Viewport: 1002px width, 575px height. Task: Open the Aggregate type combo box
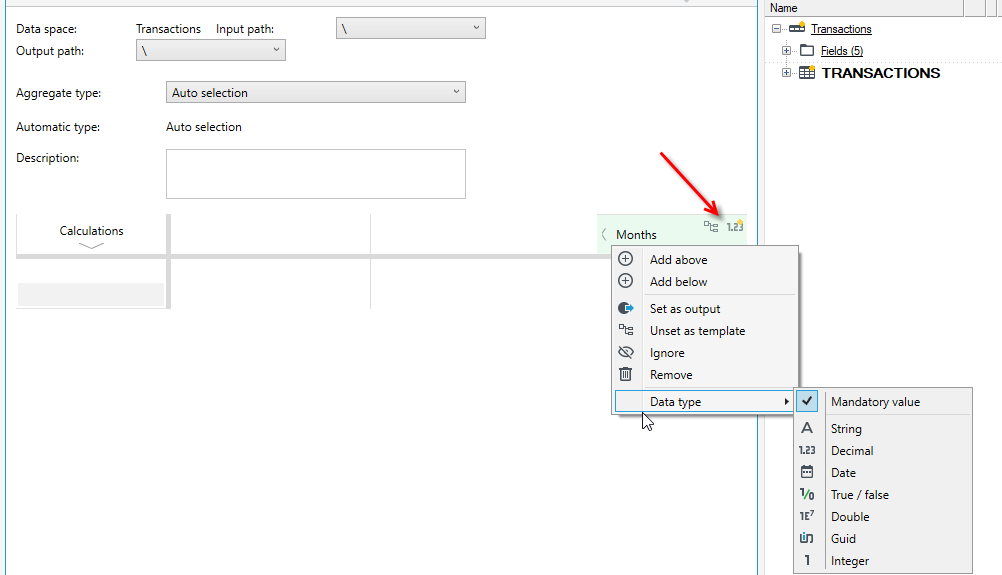(316, 92)
